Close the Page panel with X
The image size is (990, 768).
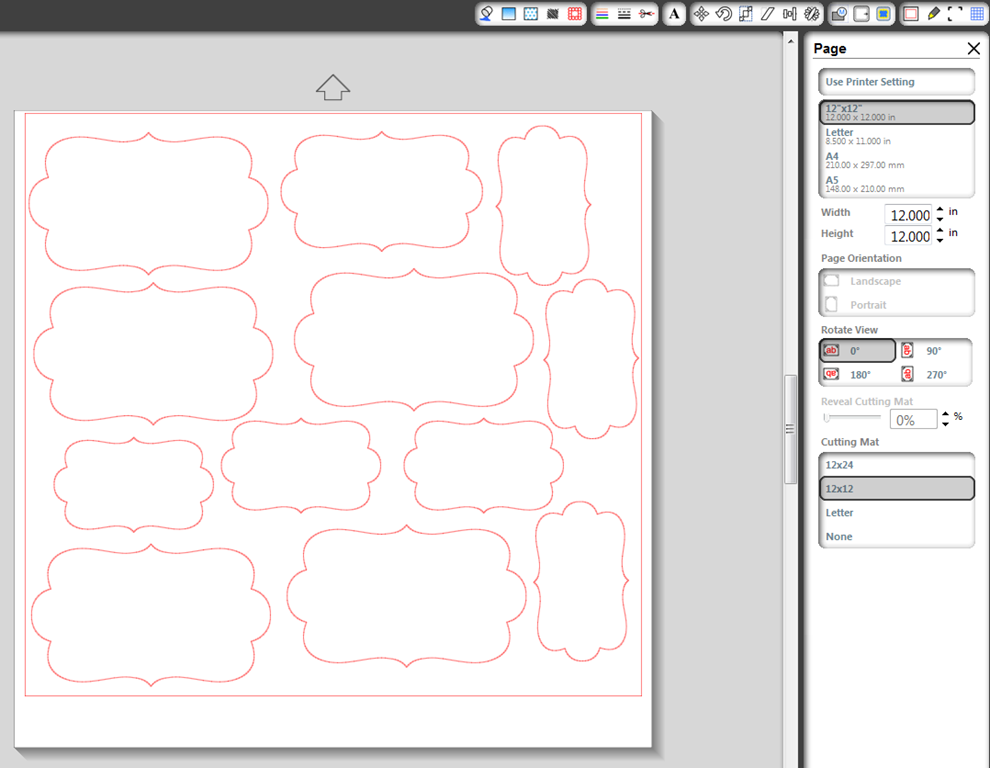click(974, 49)
